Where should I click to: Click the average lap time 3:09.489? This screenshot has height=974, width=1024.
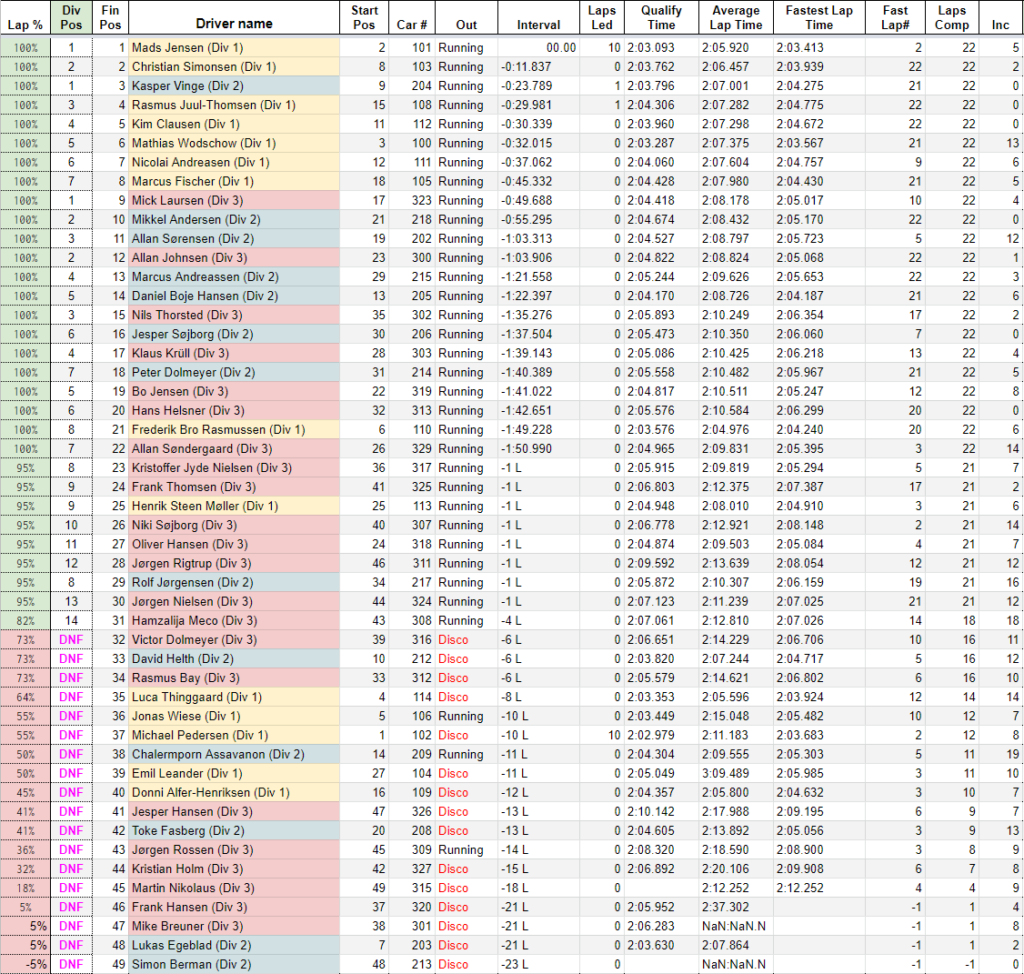726,773
